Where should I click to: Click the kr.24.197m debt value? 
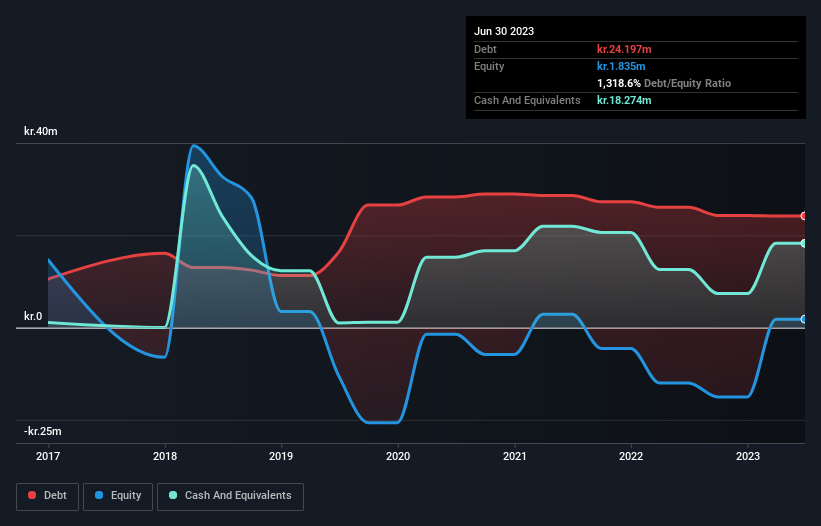[x=624, y=49]
